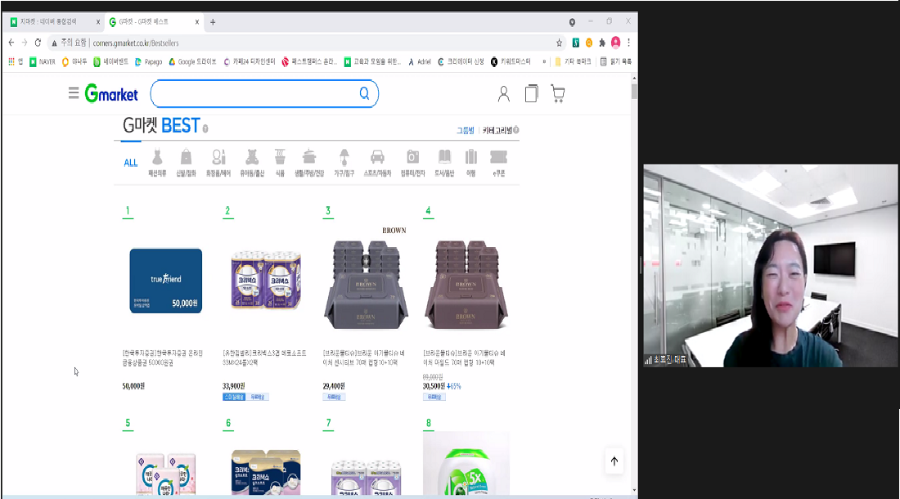This screenshot has width=900, height=499.
Task: Open the shopping cart icon
Action: (x=558, y=93)
